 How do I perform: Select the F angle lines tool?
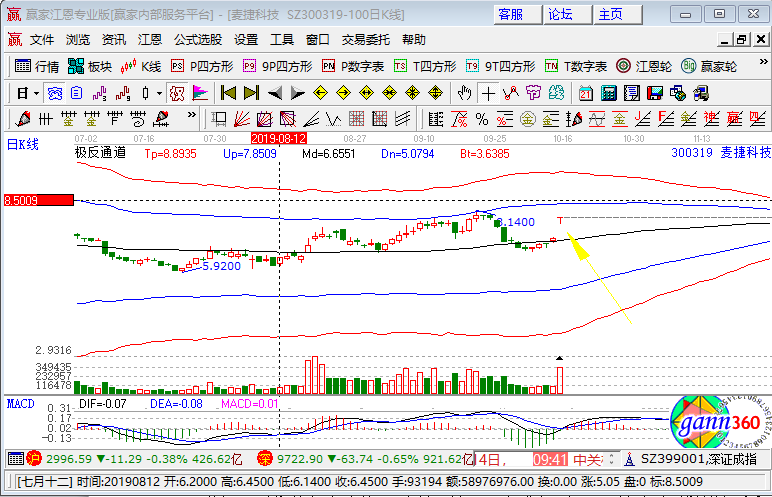click(x=666, y=119)
